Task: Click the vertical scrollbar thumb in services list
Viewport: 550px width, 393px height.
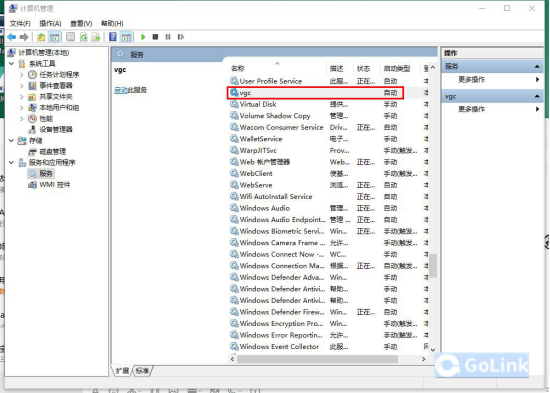Action: [433, 265]
